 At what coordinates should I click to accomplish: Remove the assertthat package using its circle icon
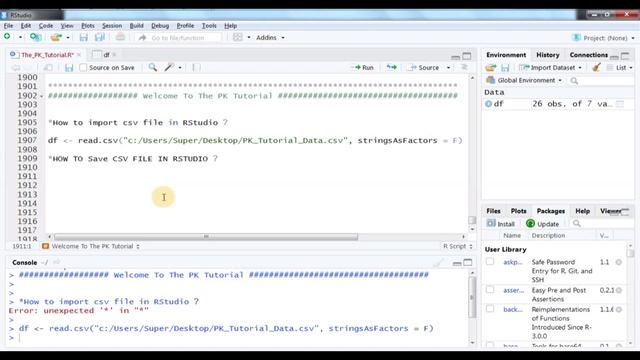click(x=619, y=291)
